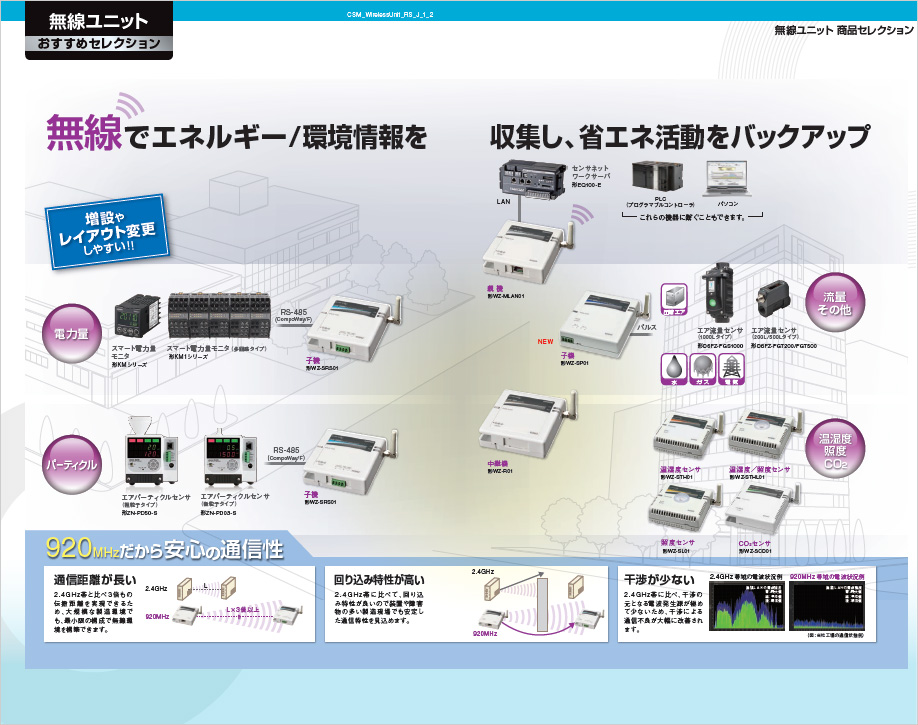
Task: Click the KM1 series multi-circuit power monitor image
Action: pos(221,316)
